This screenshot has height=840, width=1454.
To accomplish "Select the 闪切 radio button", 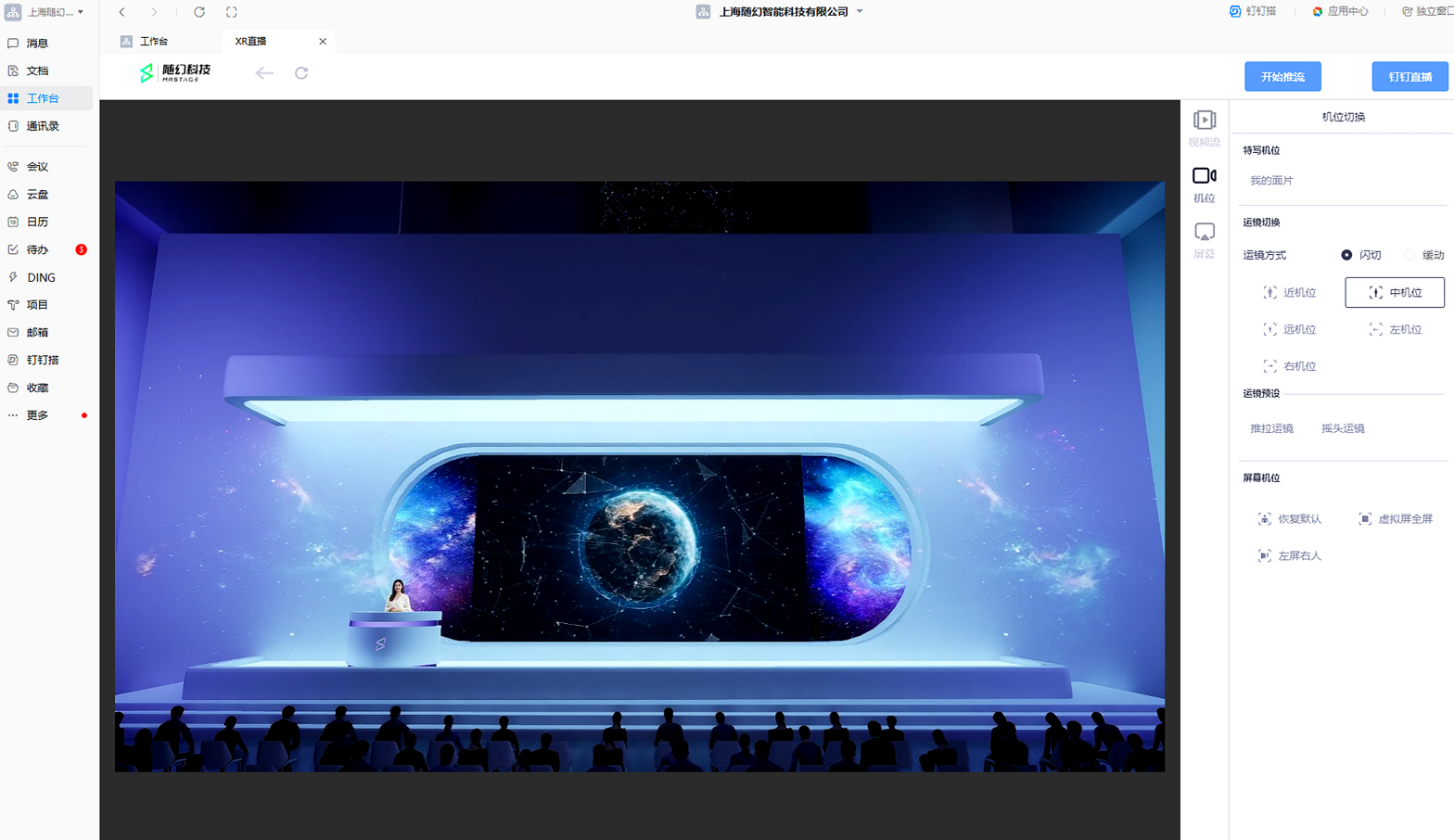I will coord(1346,255).
